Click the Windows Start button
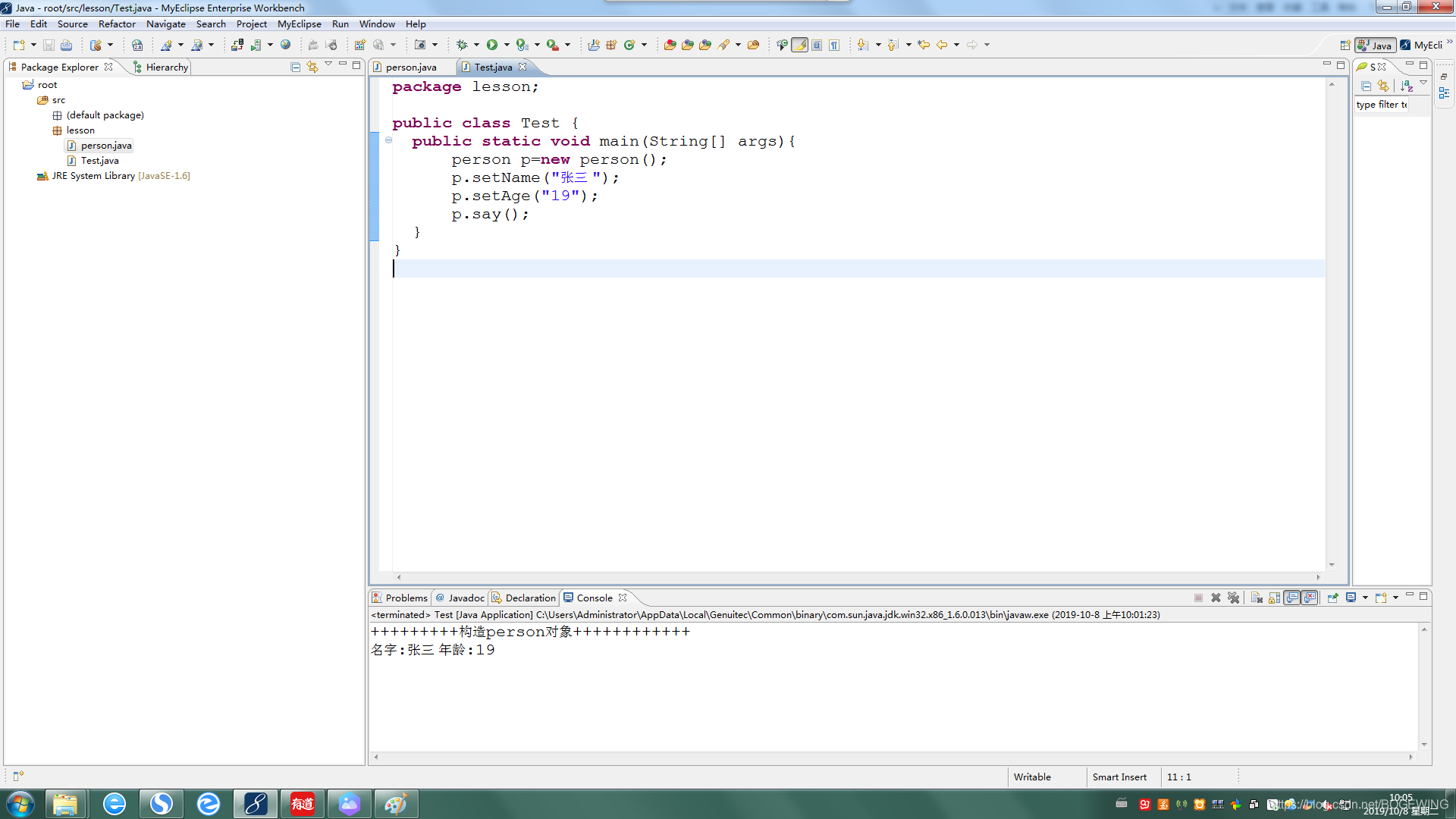The height and width of the screenshot is (819, 1456). coord(20,803)
